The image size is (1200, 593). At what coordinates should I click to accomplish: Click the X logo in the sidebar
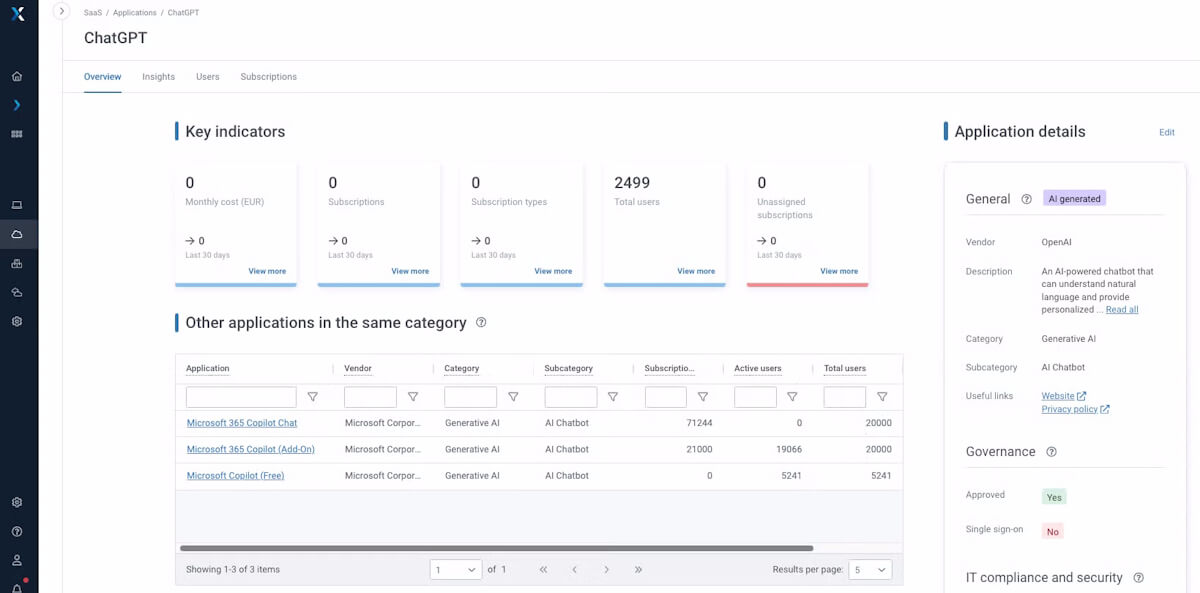(17, 14)
